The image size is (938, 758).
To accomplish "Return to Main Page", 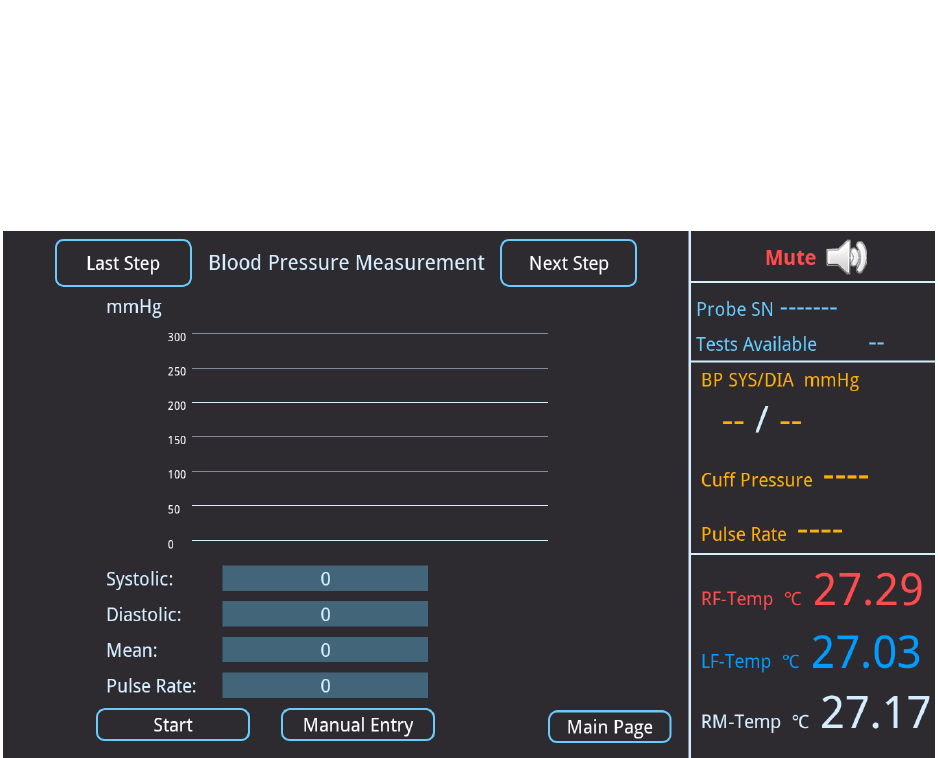I will [610, 727].
